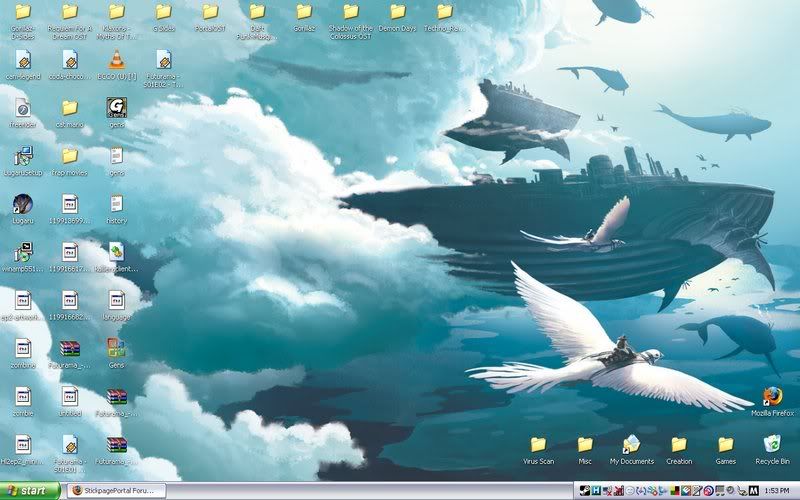Select the kaillera client file icon
The image size is (800, 500).
pyautogui.click(x=117, y=252)
